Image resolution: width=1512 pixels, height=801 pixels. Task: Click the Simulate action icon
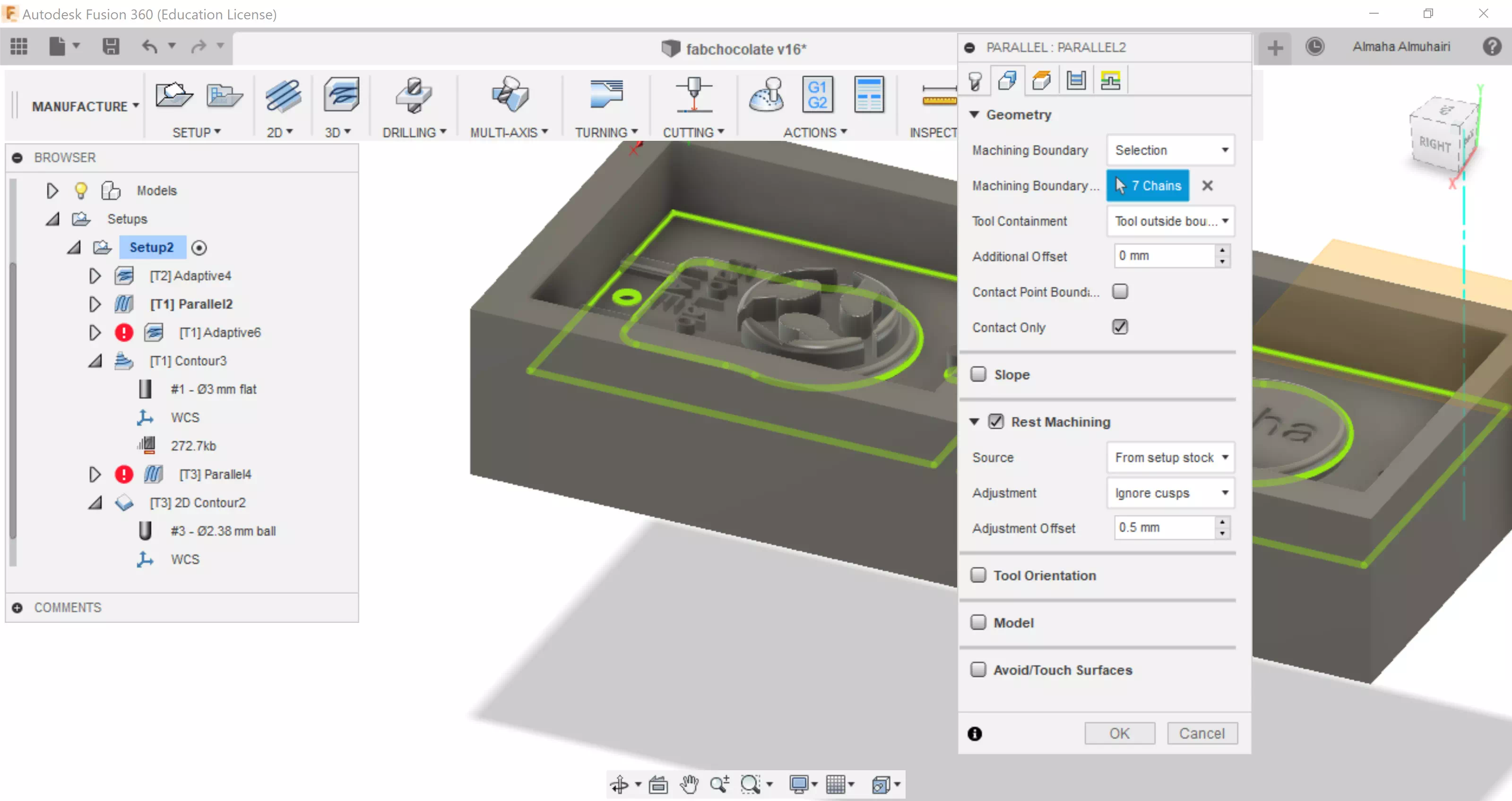767,95
